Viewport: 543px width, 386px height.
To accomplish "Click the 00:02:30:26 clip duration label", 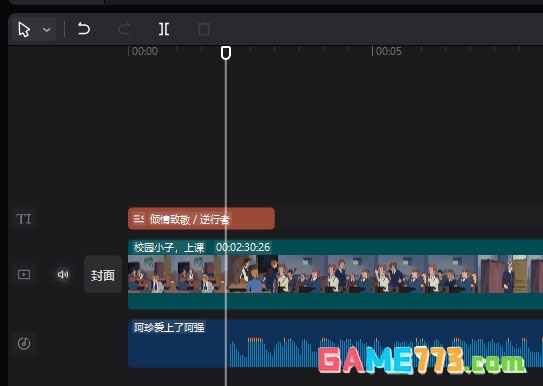I will tap(243, 247).
